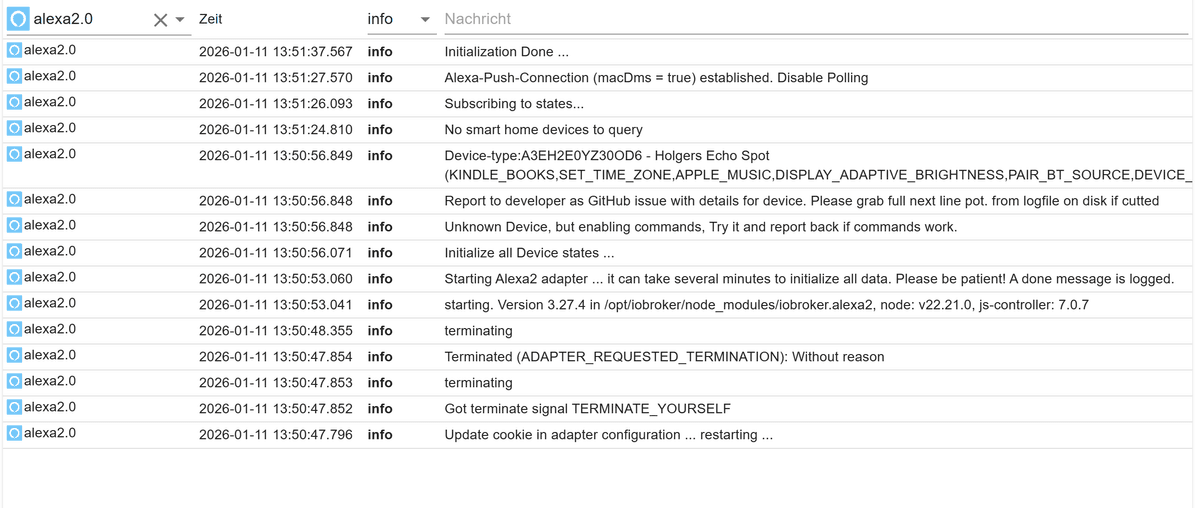The image size is (1200, 508).
Task: Click the alexa2.0 icon on Device-type Echo Spot row
Action: coord(14,154)
